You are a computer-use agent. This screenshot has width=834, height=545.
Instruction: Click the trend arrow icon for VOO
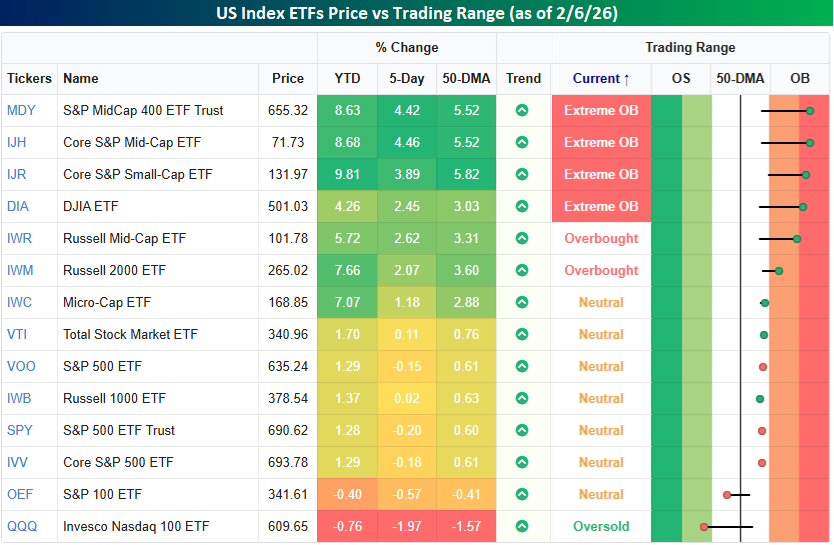(x=522, y=366)
